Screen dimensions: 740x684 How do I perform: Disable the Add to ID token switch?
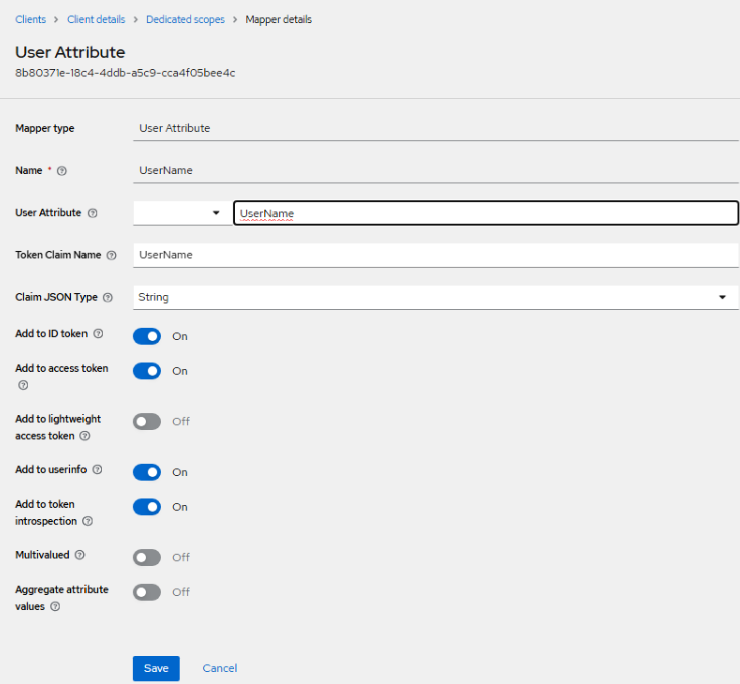point(147,336)
